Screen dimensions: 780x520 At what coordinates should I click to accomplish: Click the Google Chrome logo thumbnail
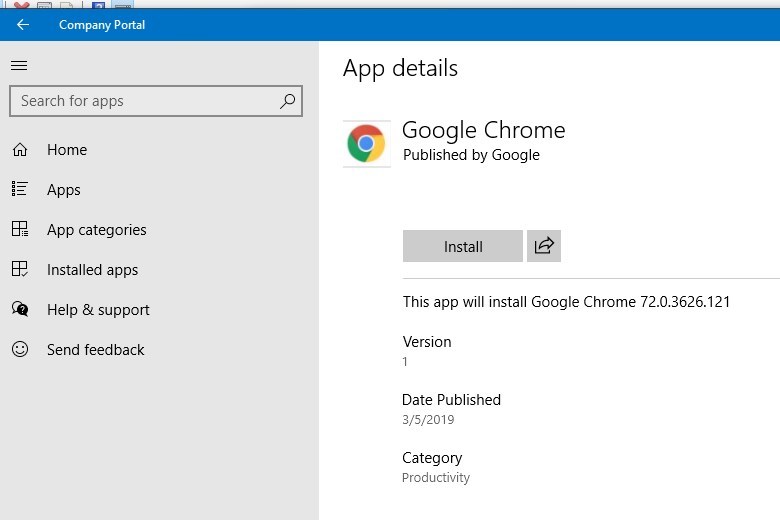click(367, 144)
